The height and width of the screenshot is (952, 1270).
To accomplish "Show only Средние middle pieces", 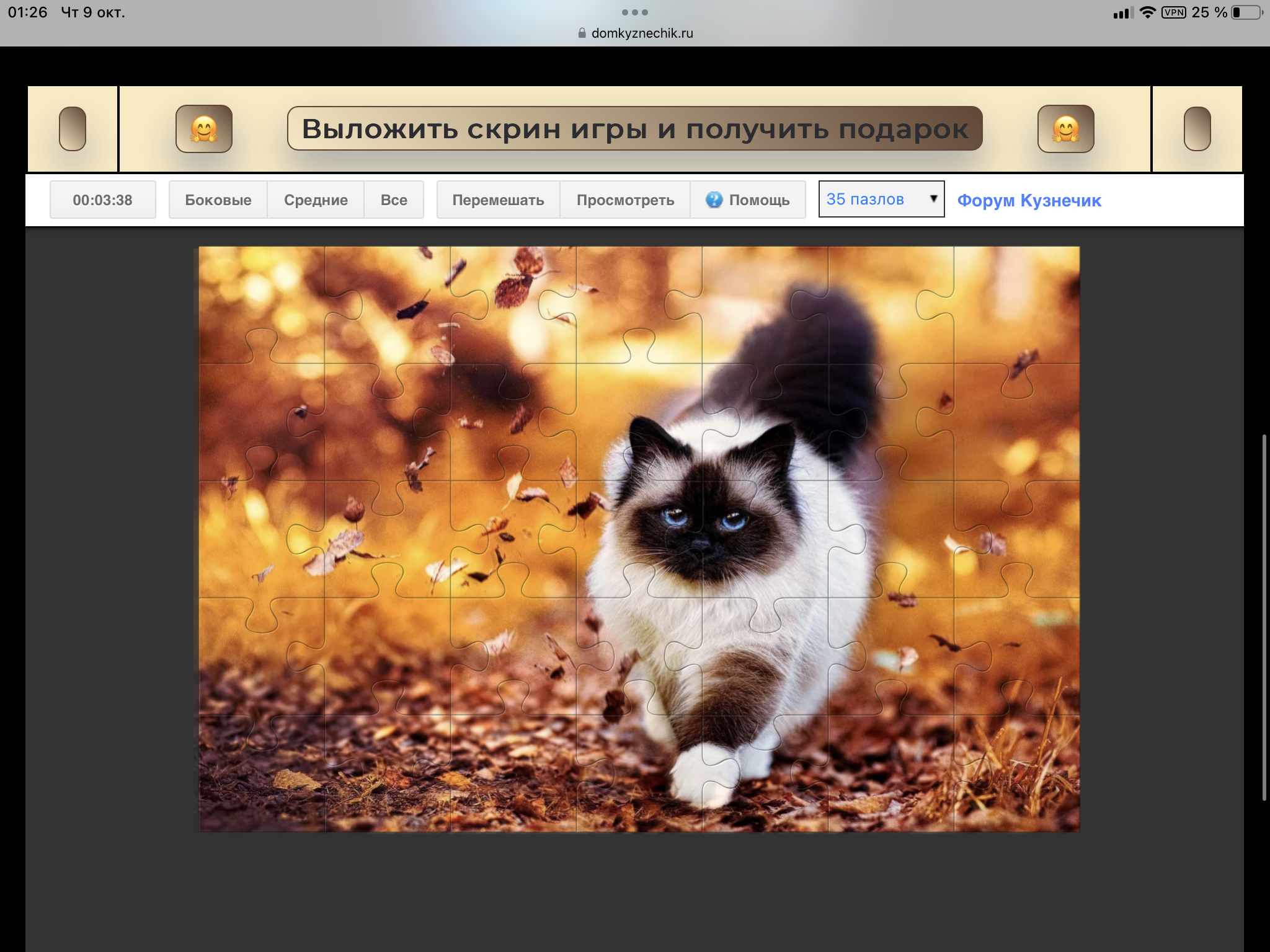I will 316,200.
